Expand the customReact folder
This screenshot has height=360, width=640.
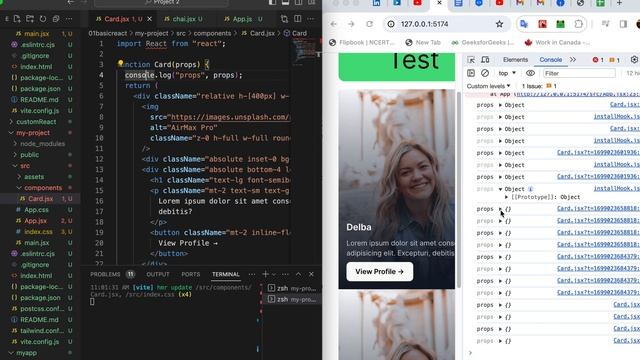[x=36, y=122]
